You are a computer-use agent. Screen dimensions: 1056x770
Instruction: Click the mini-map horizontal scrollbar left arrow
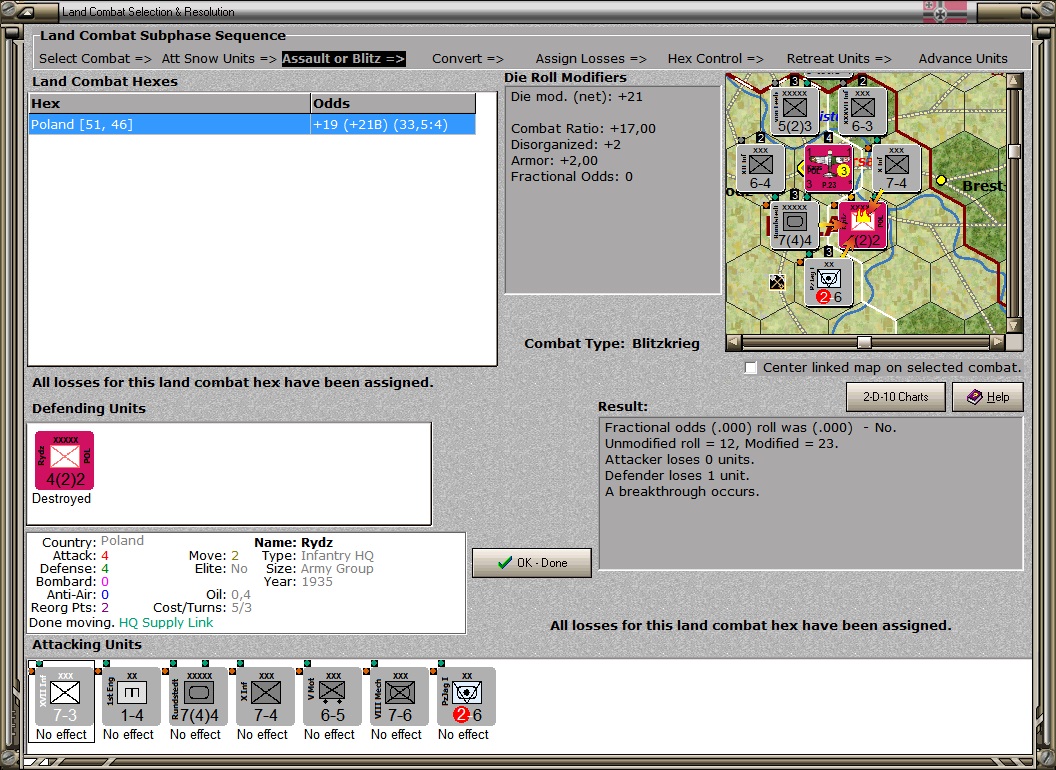734,342
